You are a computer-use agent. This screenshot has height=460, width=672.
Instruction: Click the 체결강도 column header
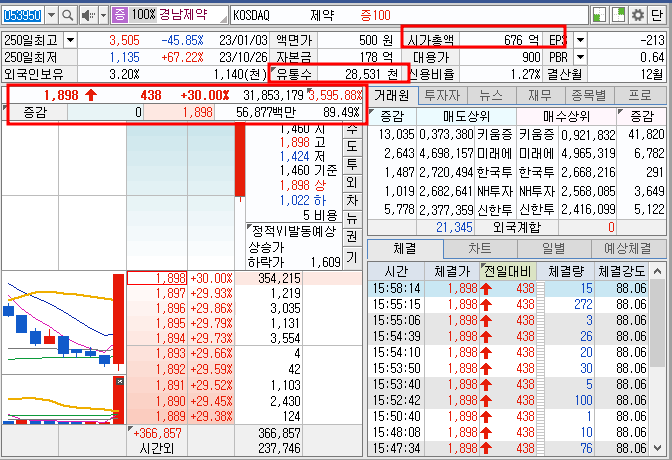coord(621,271)
